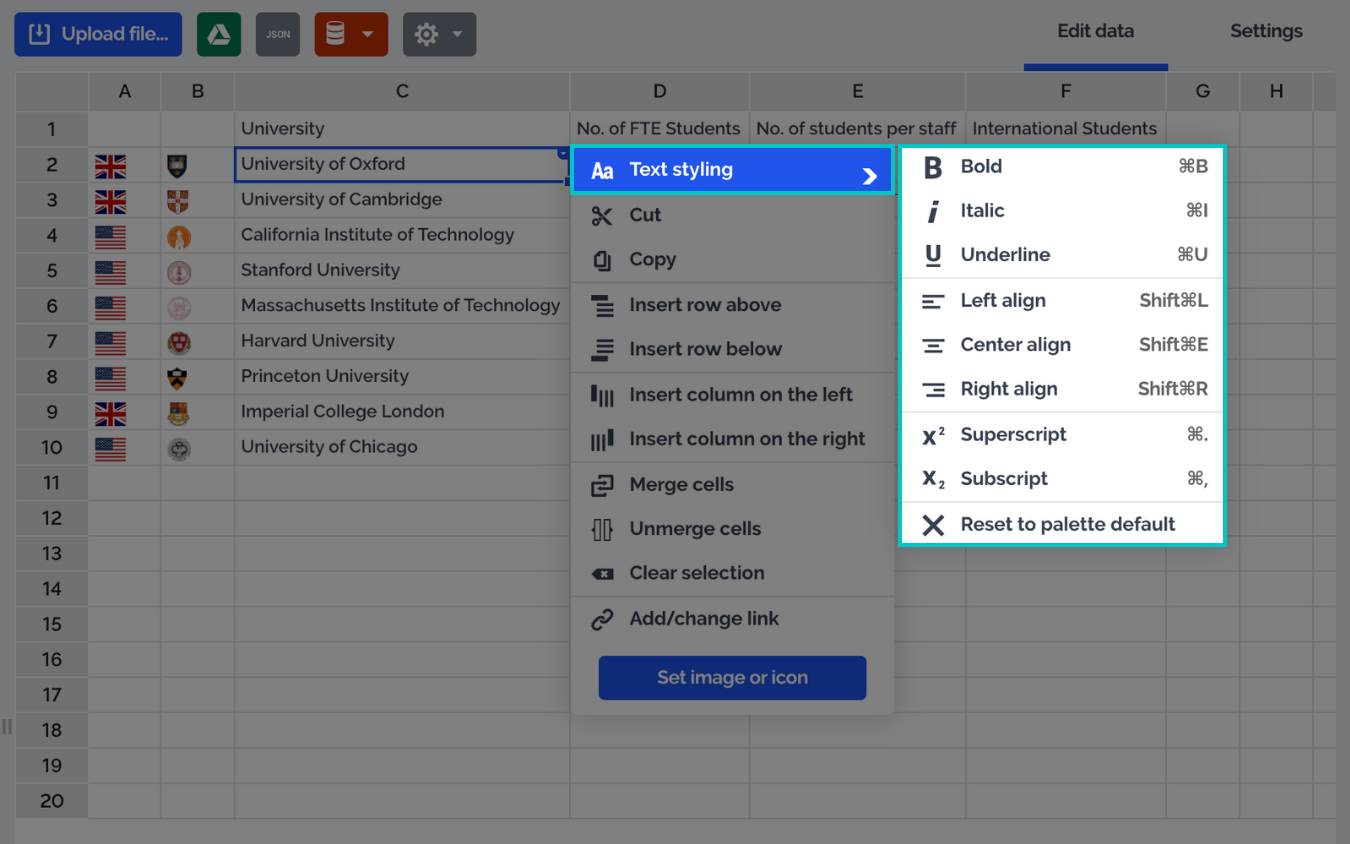1350x844 pixels.
Task: Switch to the Settings tab
Action: coord(1266,31)
